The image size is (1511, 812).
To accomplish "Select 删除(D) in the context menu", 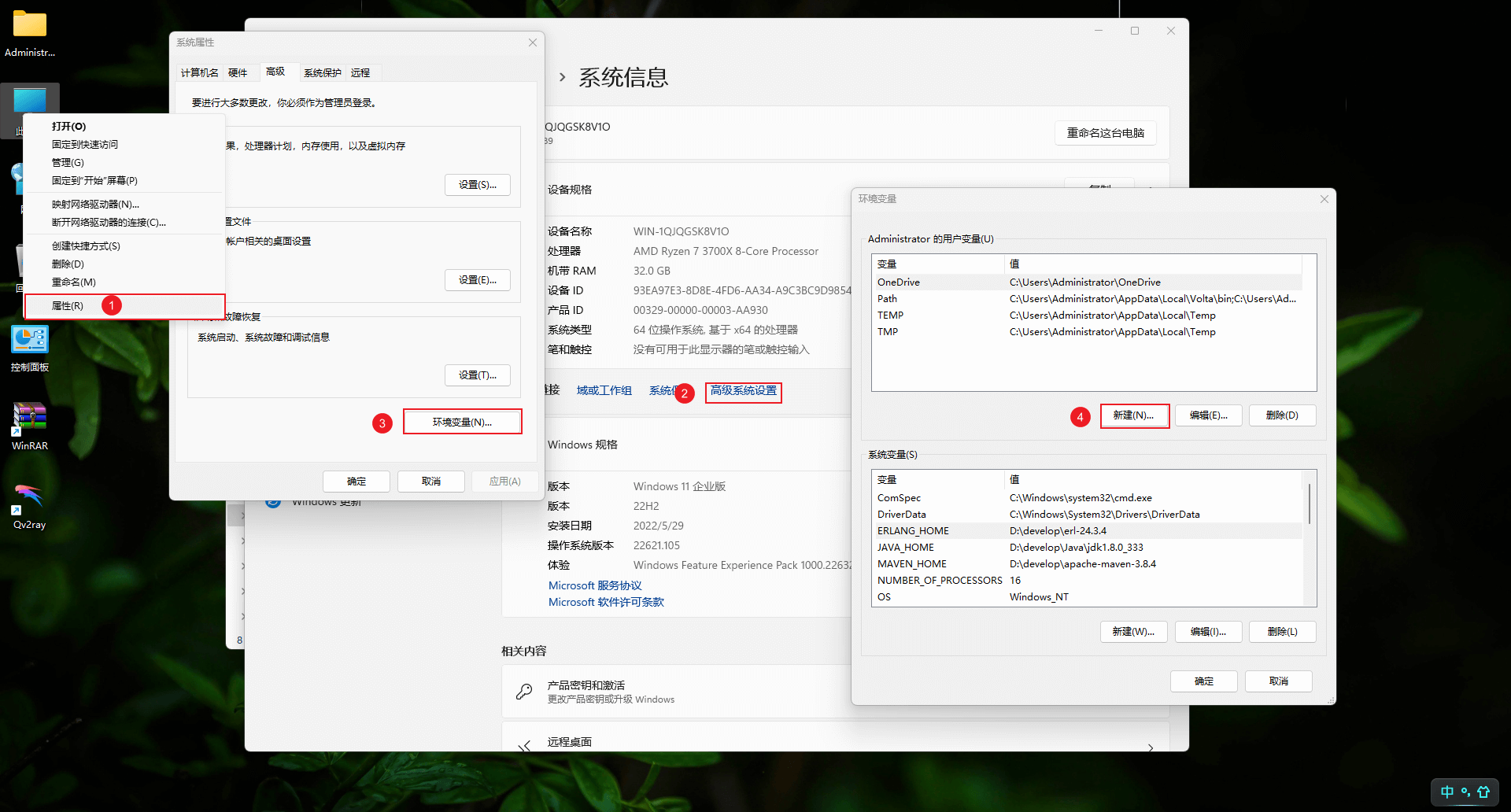I will (x=124, y=264).
